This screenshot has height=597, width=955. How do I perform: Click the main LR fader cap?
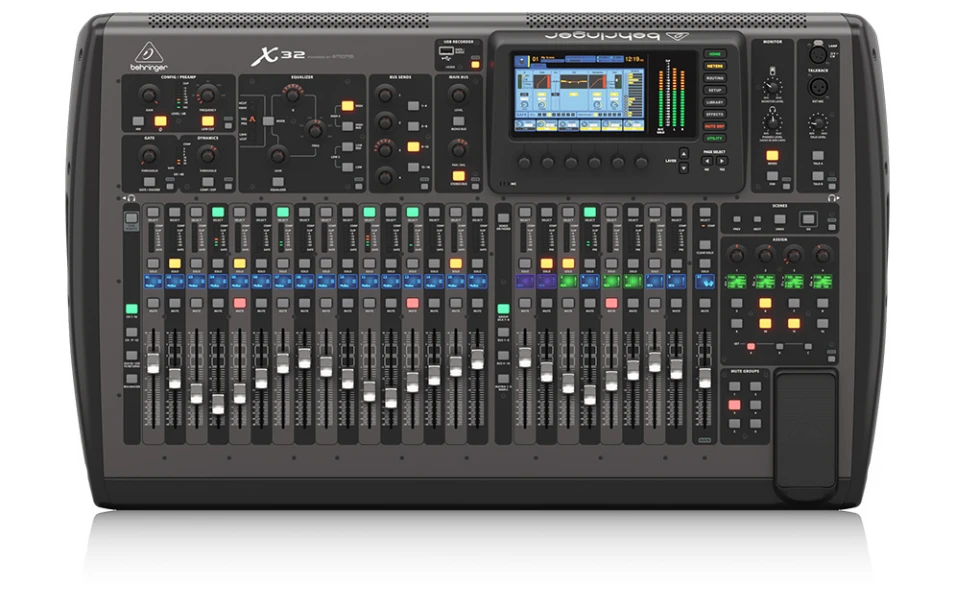(x=705, y=378)
